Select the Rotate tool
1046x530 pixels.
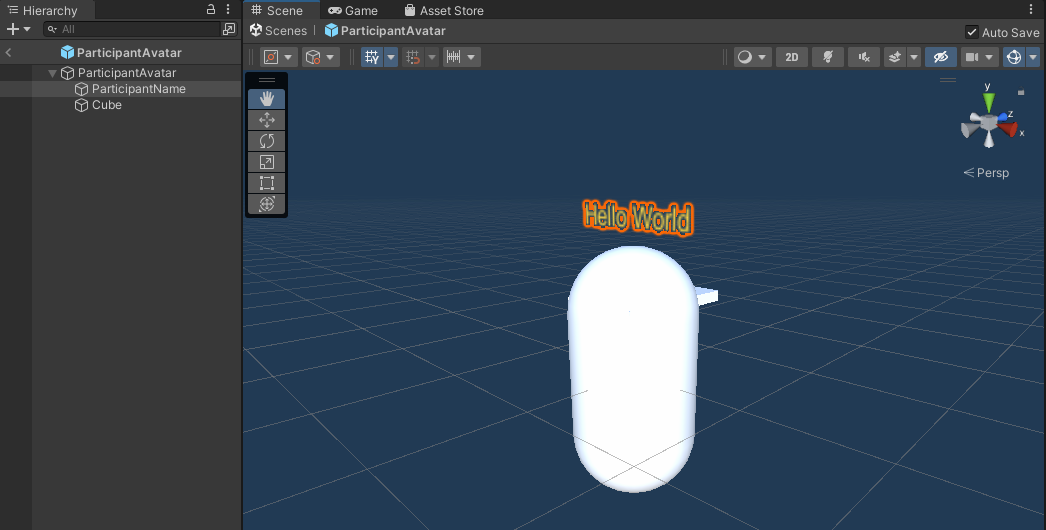pyautogui.click(x=266, y=141)
